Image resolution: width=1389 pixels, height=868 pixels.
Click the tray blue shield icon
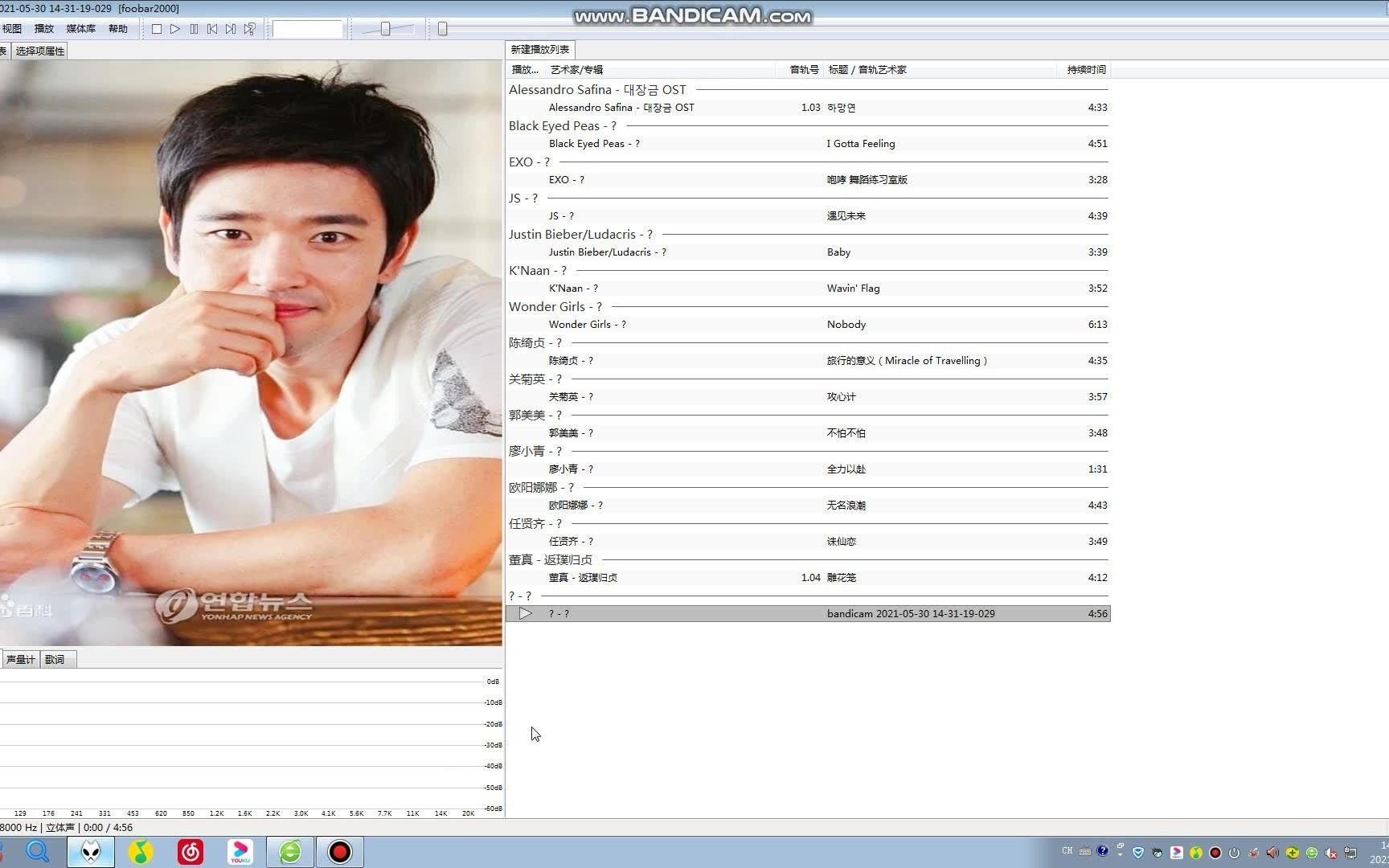[x=1138, y=853]
